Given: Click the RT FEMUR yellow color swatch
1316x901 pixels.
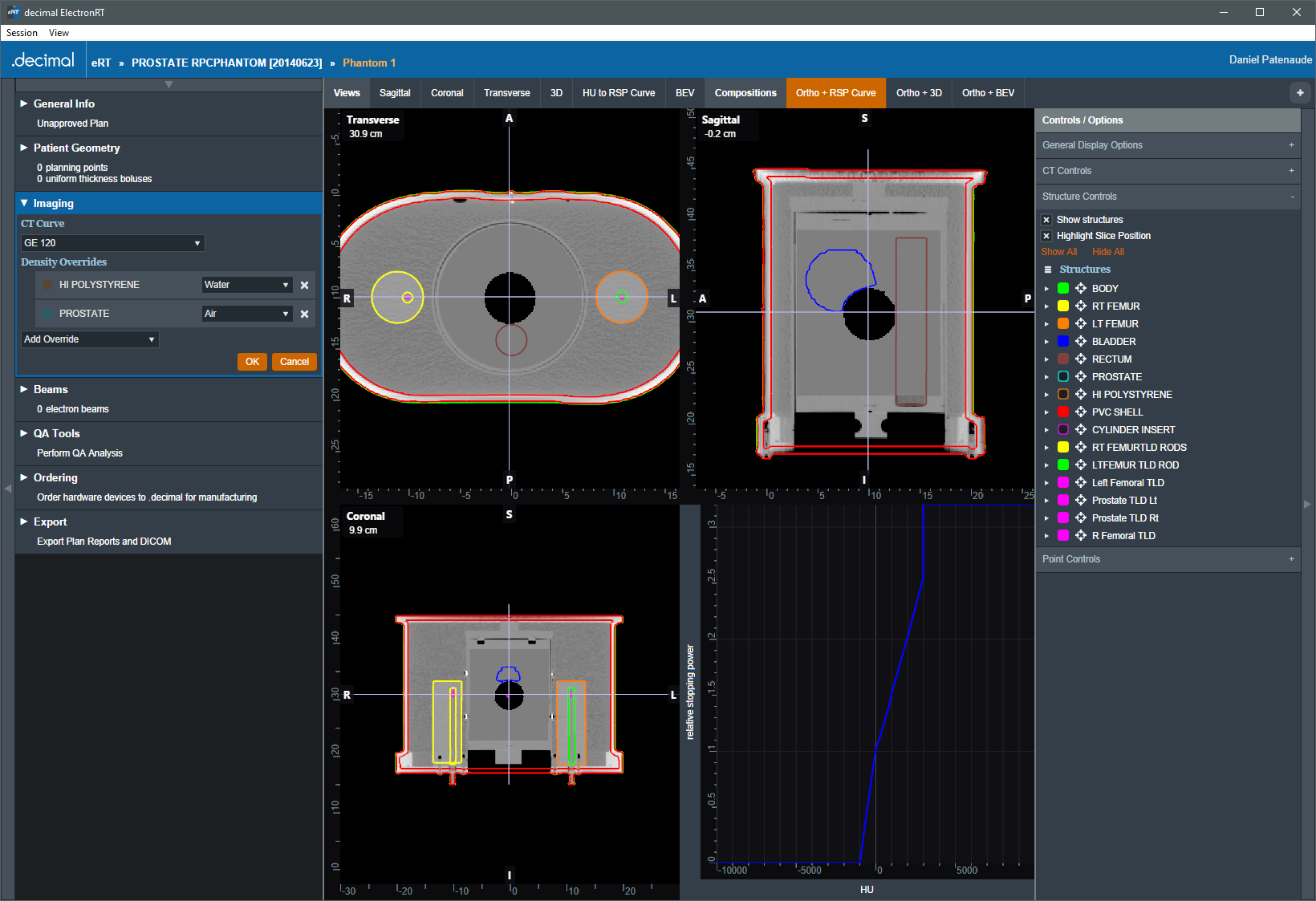Looking at the screenshot, I should (x=1063, y=306).
